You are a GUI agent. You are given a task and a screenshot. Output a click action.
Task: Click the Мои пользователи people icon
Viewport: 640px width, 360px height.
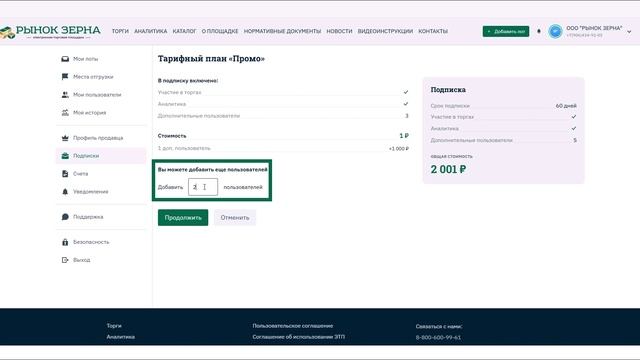point(65,95)
